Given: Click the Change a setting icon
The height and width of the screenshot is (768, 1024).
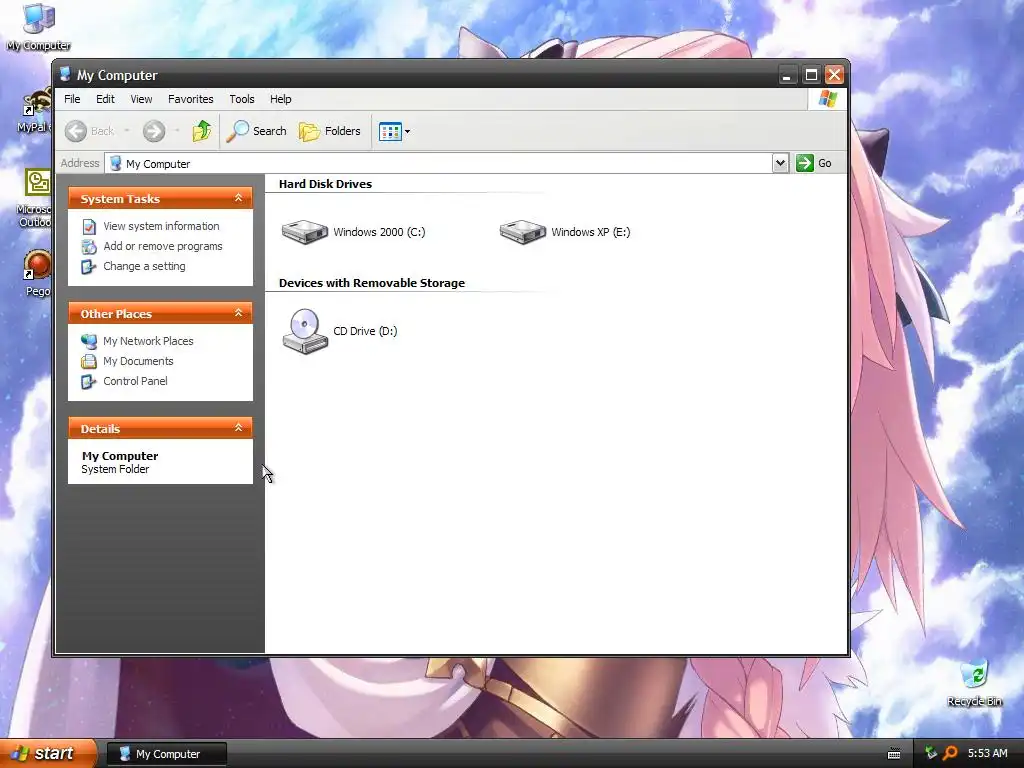Looking at the screenshot, I should tap(89, 267).
